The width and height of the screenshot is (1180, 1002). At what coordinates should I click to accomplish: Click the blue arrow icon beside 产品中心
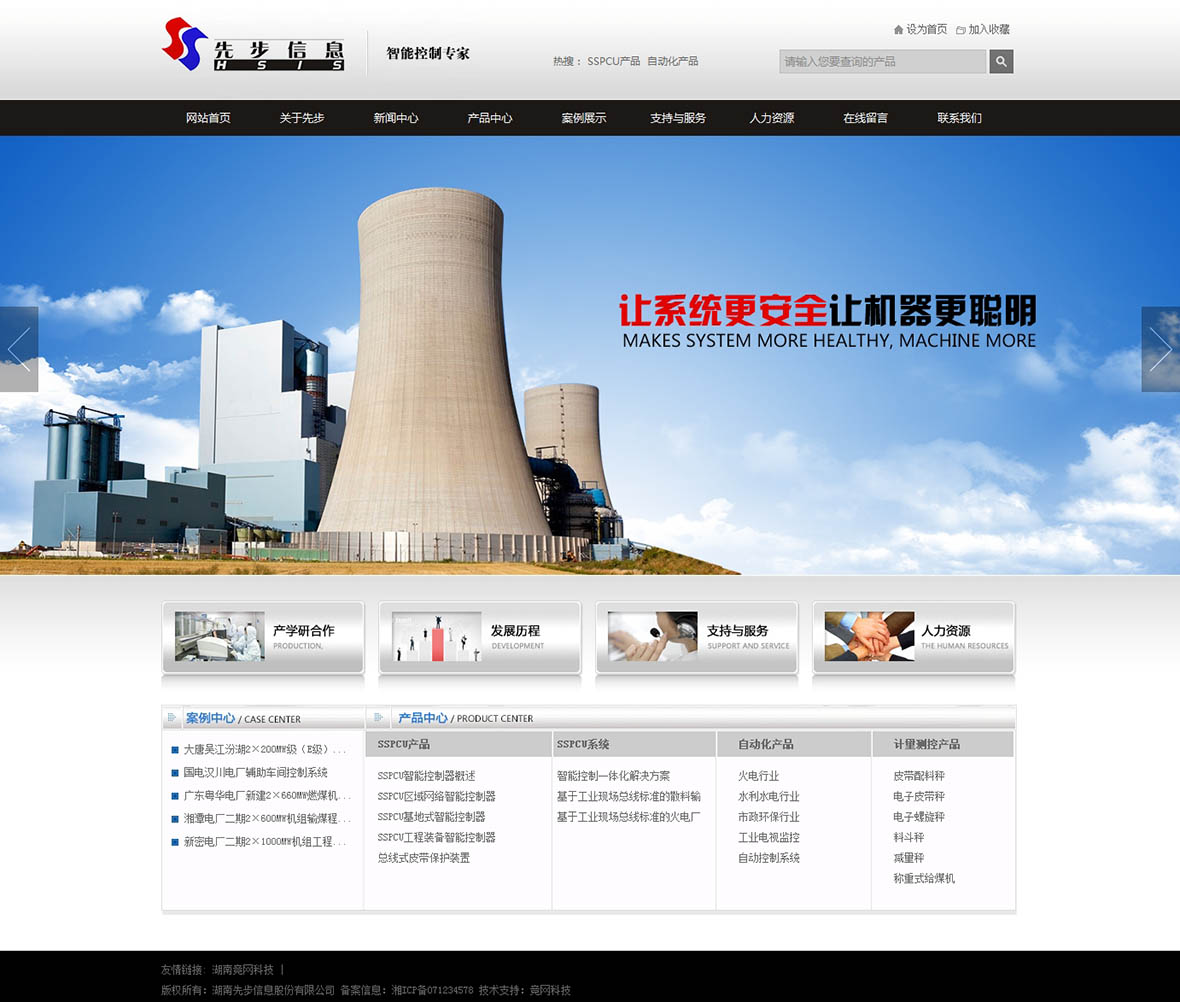(x=378, y=717)
